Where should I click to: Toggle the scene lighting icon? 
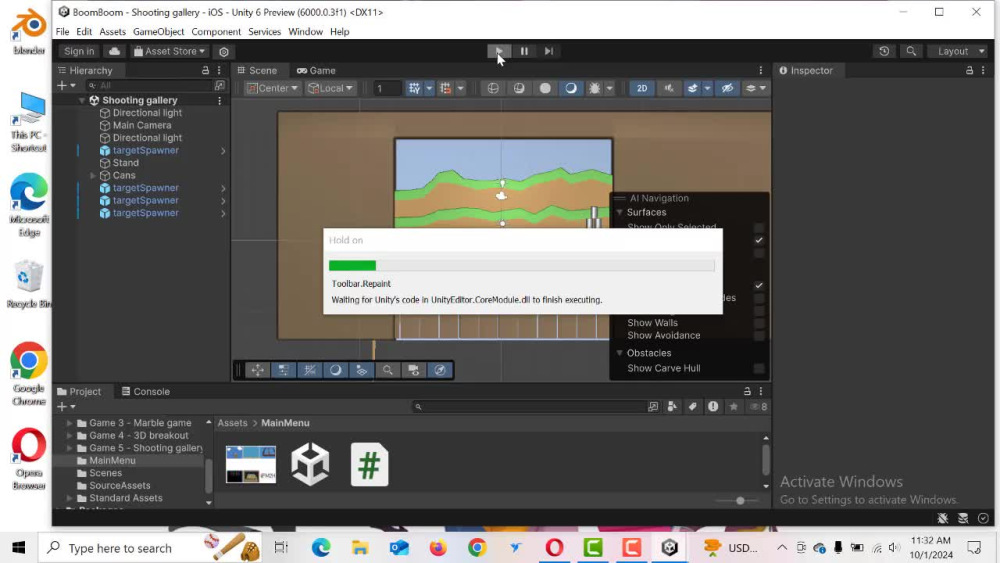571,89
